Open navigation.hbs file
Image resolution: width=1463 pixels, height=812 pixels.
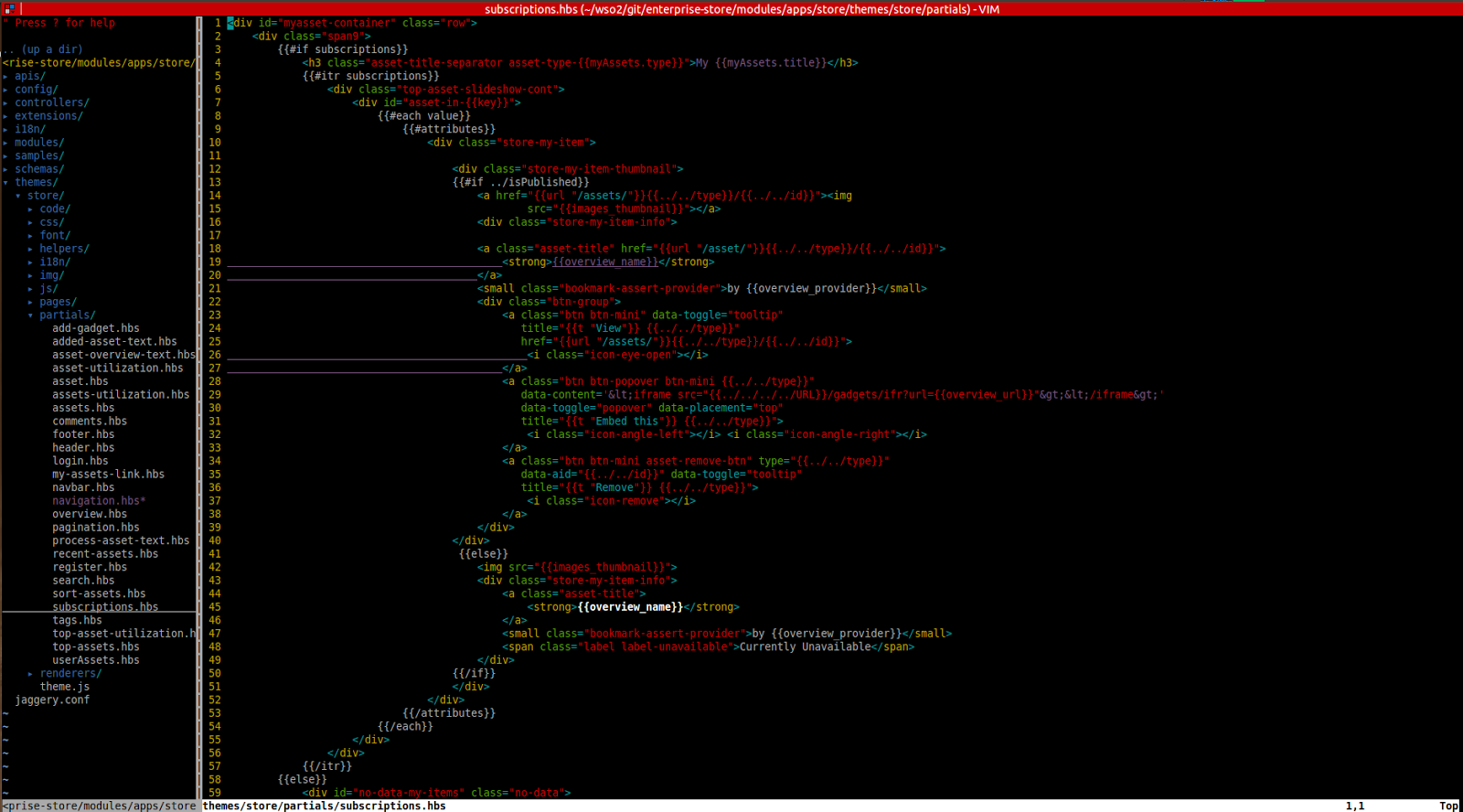(x=99, y=500)
